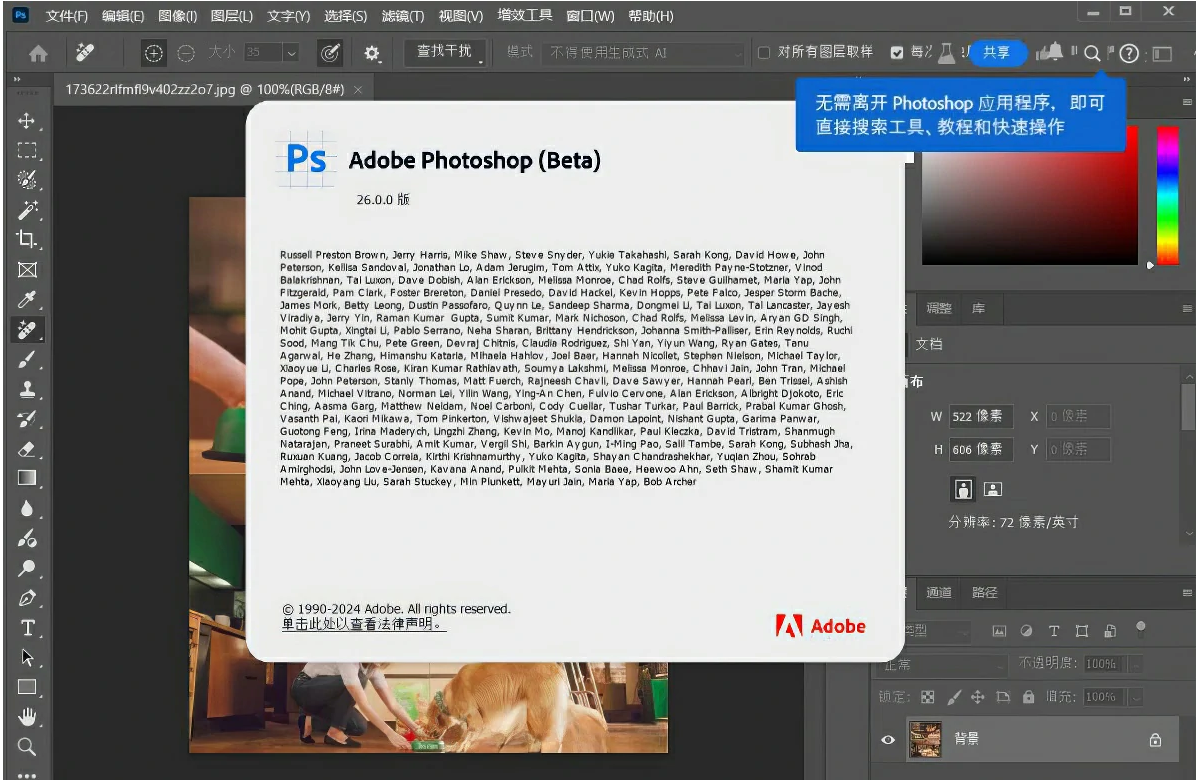Select the Hand tool
Image resolution: width=1196 pixels, height=780 pixels.
[27, 717]
